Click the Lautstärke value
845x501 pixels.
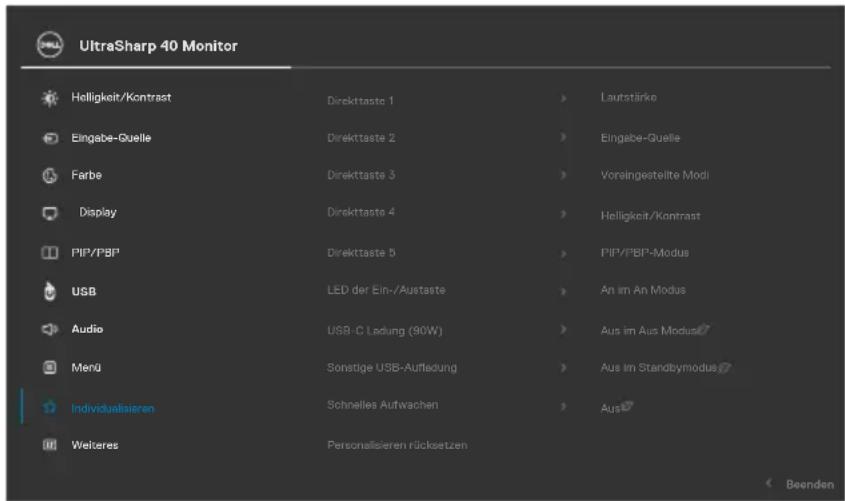628,98
